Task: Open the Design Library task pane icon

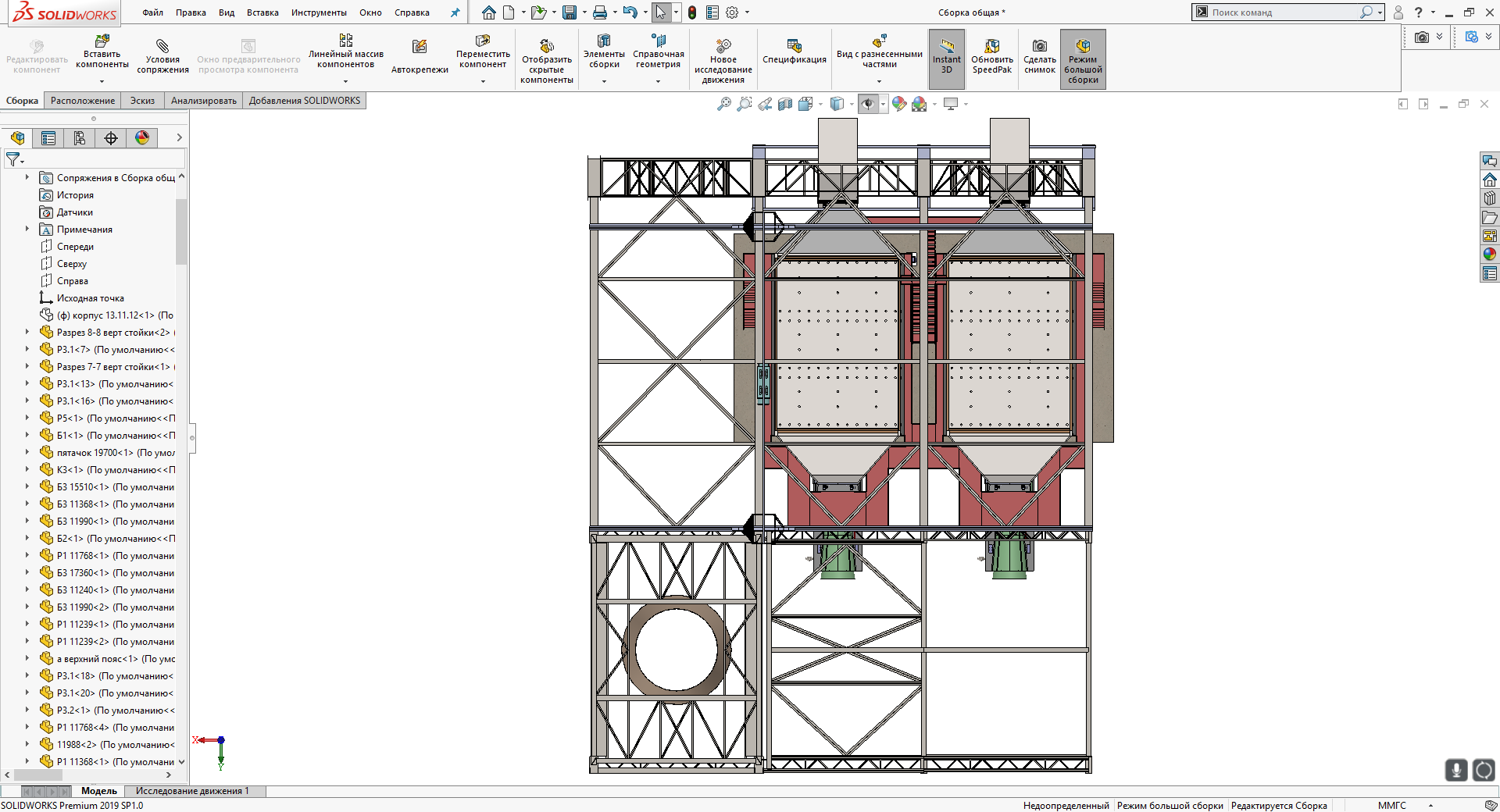Action: pos(1490,198)
